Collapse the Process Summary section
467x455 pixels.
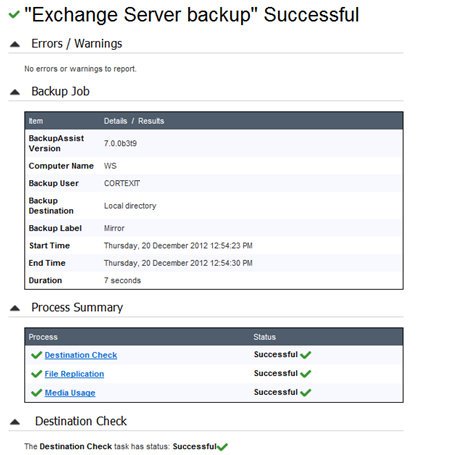pos(15,308)
